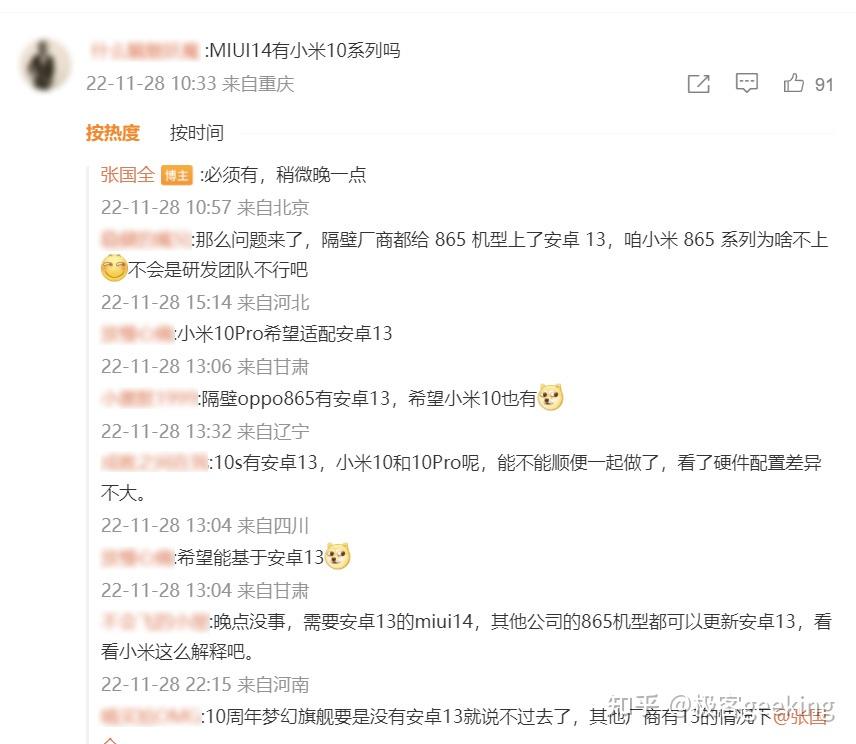This screenshot has height=744, width=856.
Task: Click the like count 91
Action: click(824, 85)
